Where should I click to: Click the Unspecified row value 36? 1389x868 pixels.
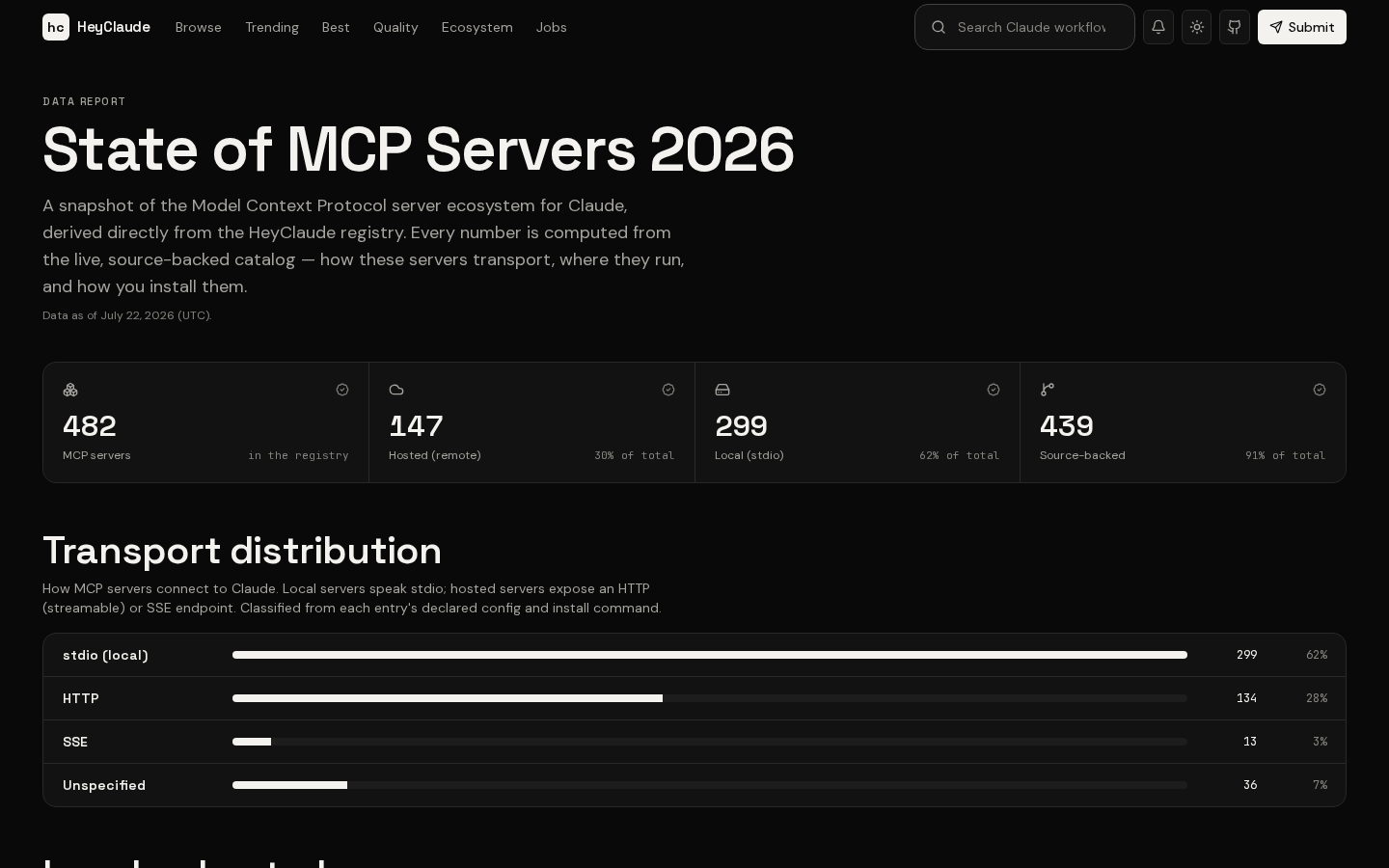[1250, 785]
